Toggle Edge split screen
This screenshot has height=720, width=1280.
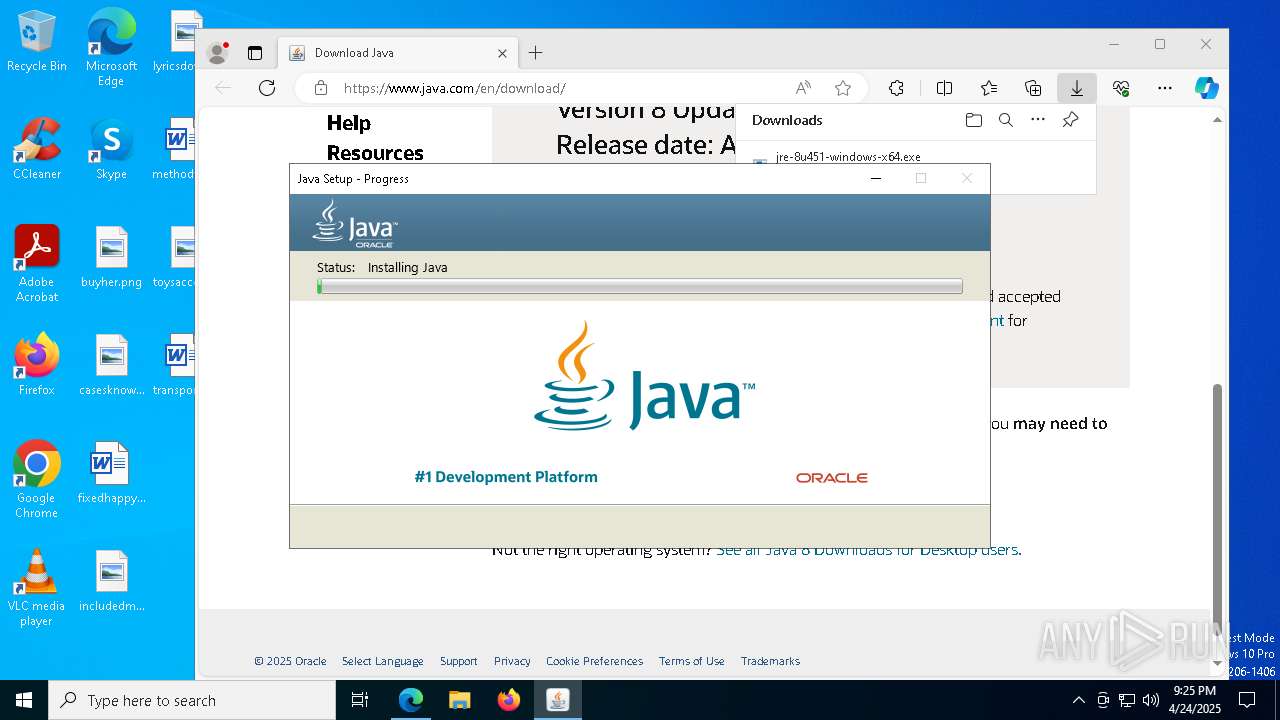pyautogui.click(x=944, y=88)
